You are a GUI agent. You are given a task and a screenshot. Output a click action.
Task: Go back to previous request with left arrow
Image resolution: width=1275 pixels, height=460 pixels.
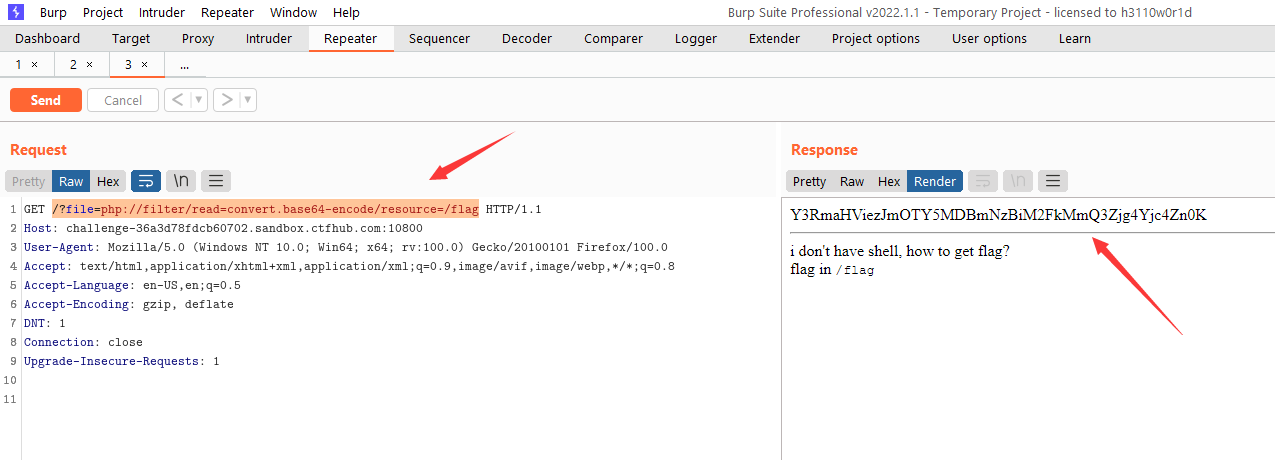177,100
